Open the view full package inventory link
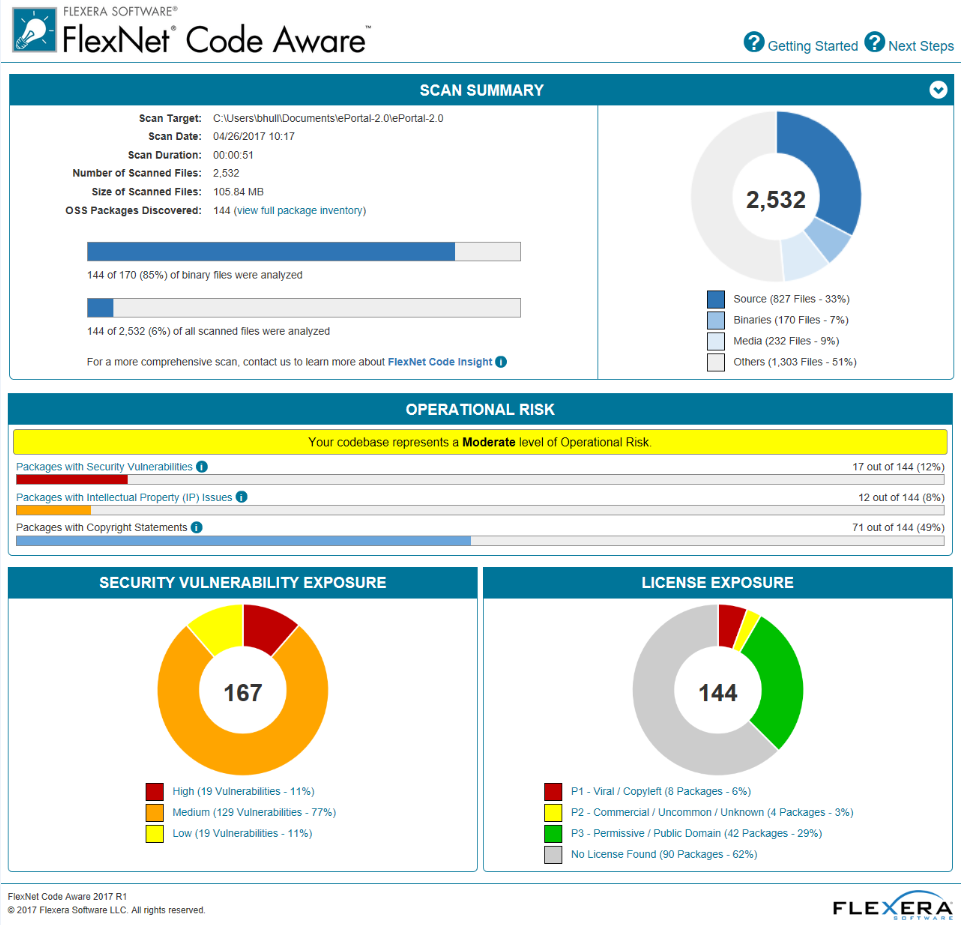This screenshot has width=961, height=925. [299, 211]
